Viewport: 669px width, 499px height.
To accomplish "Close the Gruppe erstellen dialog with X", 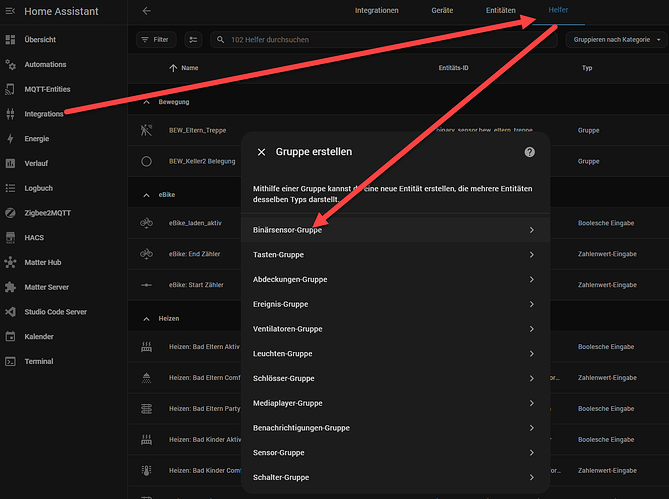I will tap(262, 152).
